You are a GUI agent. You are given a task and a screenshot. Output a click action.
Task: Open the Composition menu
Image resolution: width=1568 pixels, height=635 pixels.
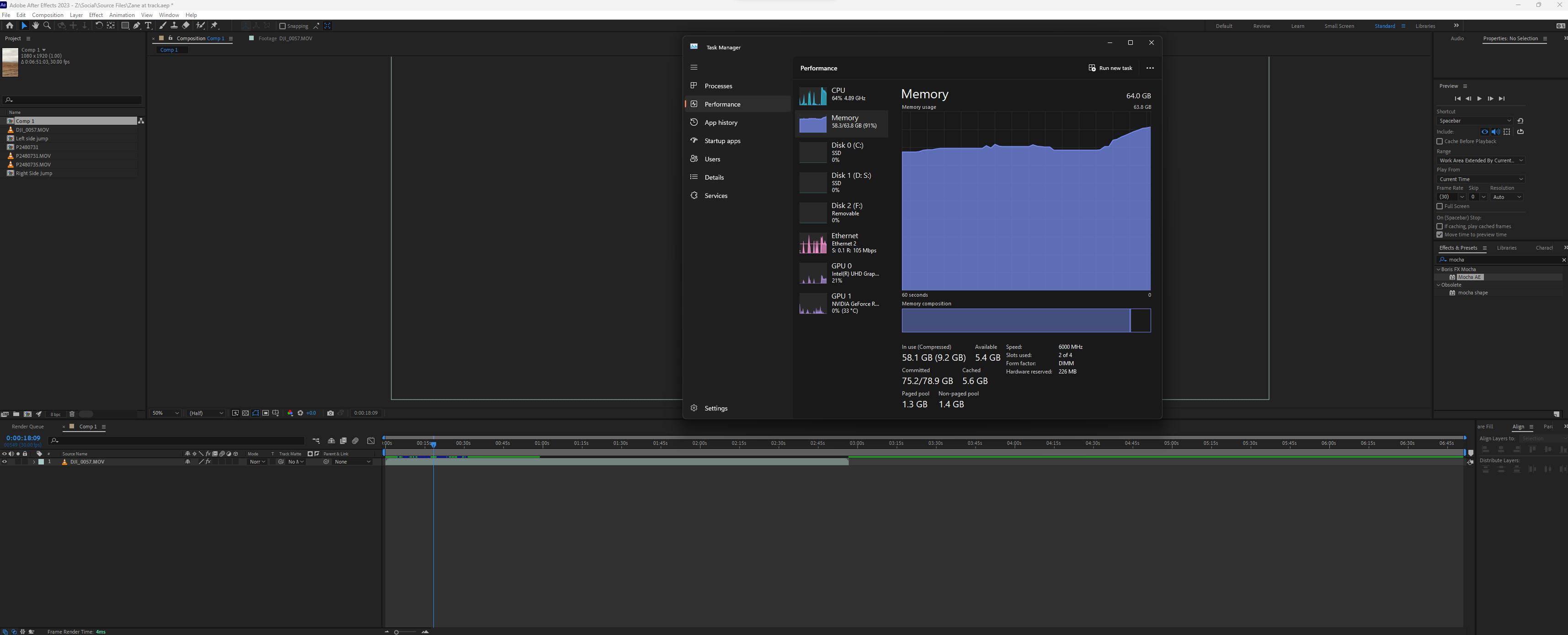point(48,15)
